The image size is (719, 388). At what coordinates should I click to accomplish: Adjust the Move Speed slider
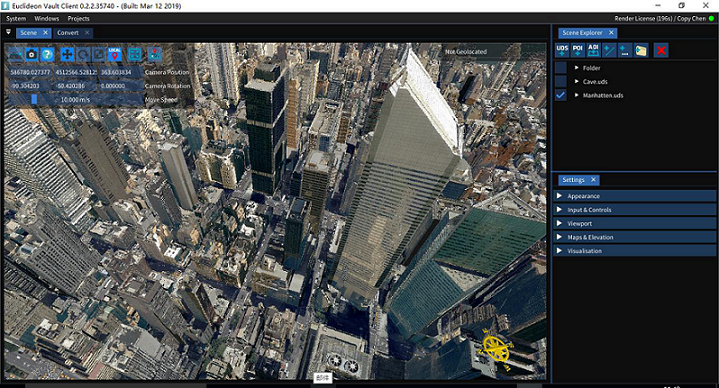tap(75, 100)
